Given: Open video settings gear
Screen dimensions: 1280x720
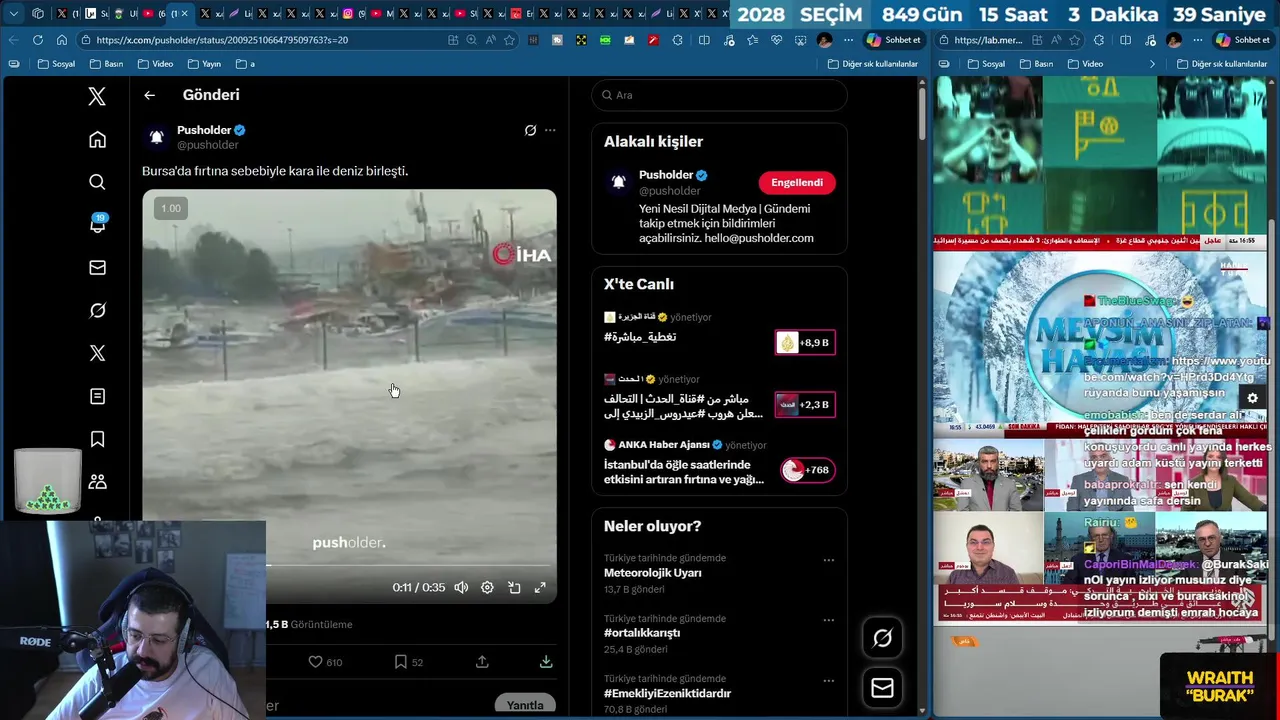Looking at the screenshot, I should [487, 588].
